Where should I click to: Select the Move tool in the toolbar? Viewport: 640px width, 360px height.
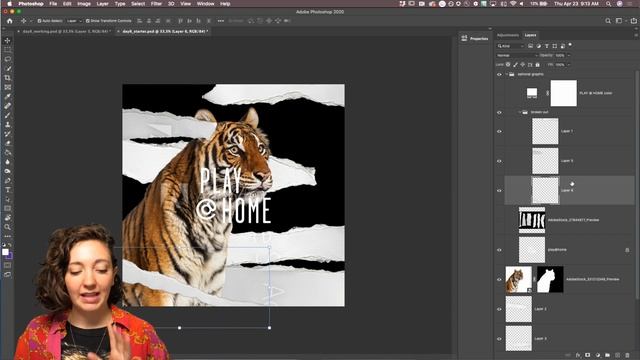(x=7, y=40)
